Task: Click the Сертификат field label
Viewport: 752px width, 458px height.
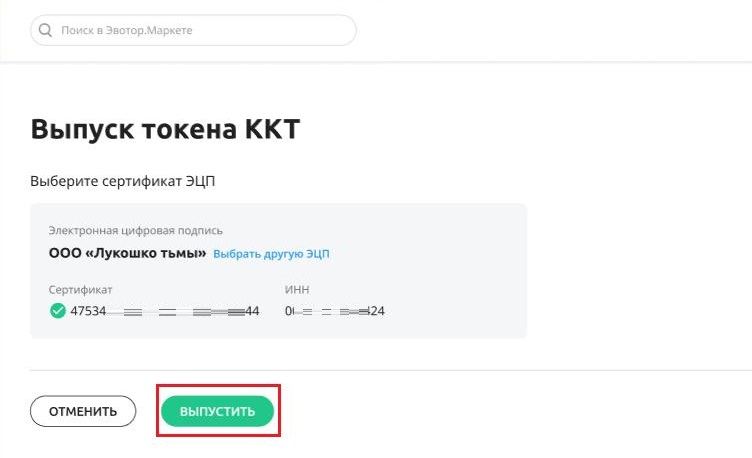Action: coord(80,290)
